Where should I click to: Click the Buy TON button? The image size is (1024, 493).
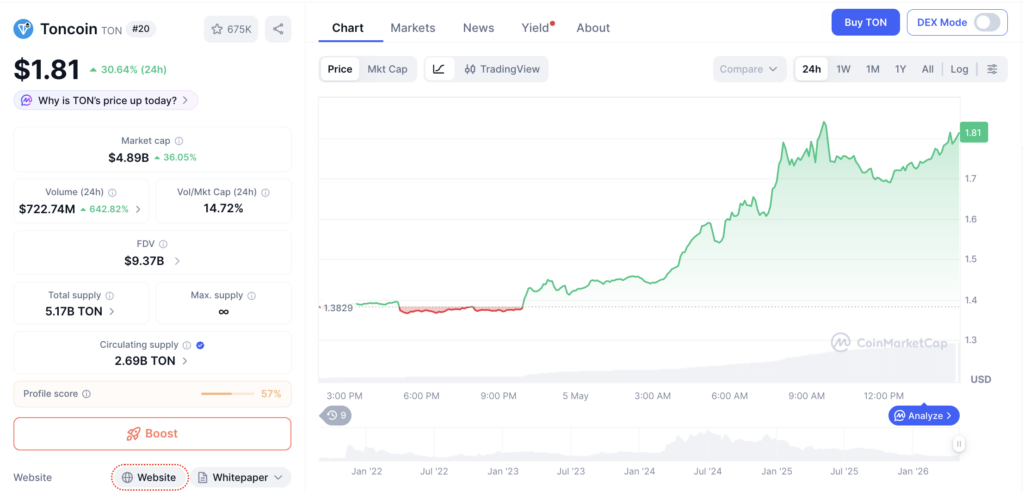(x=865, y=22)
